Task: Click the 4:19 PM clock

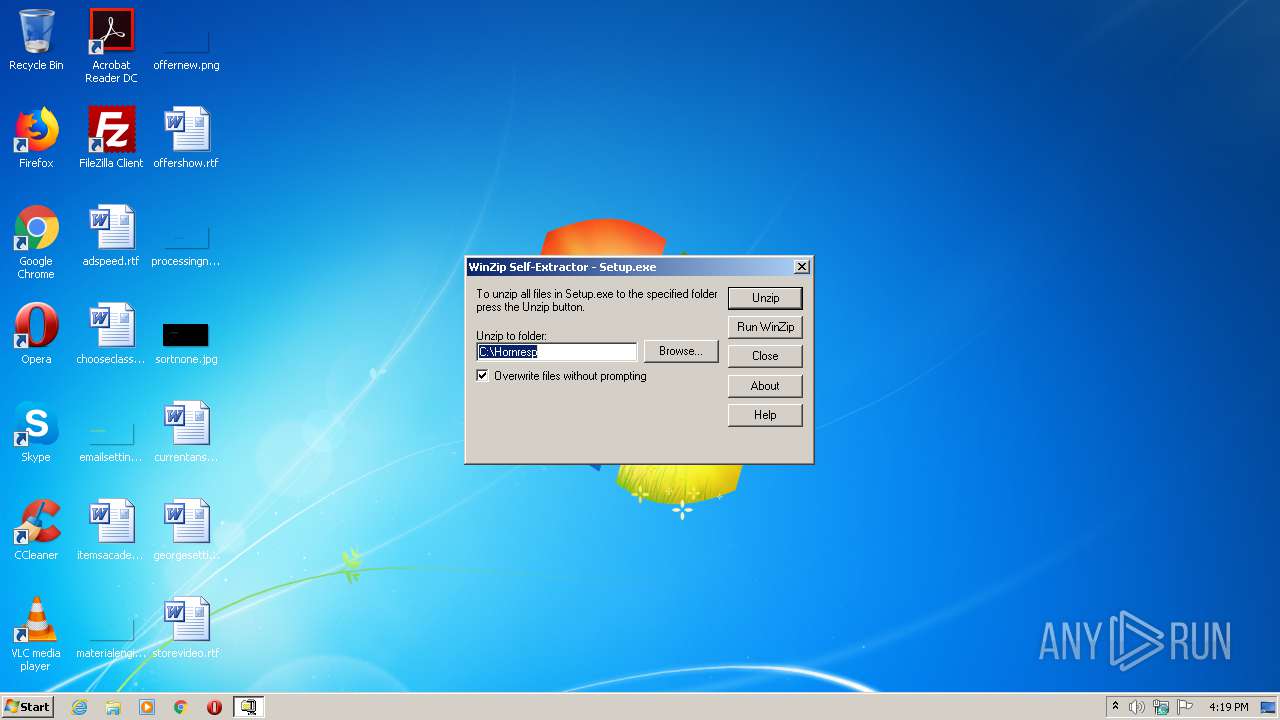Action: pos(1228,707)
